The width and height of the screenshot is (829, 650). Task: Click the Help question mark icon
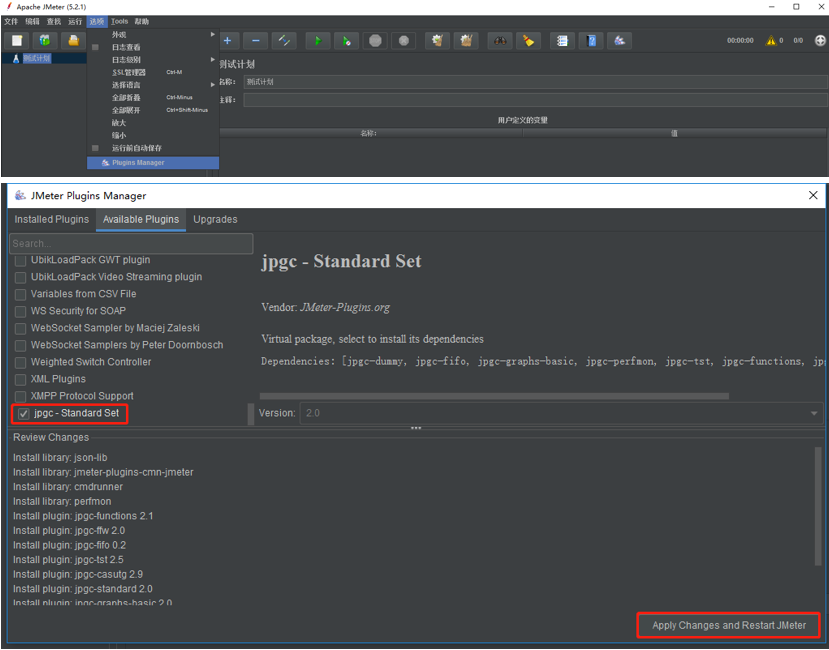591,41
